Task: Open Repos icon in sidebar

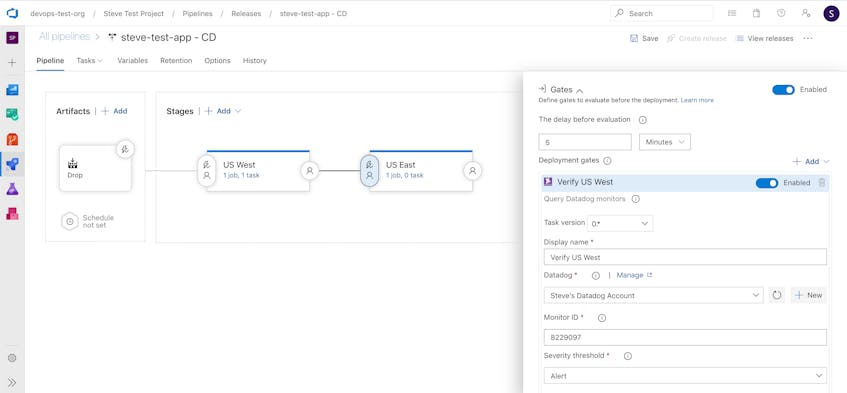Action: tap(12, 139)
